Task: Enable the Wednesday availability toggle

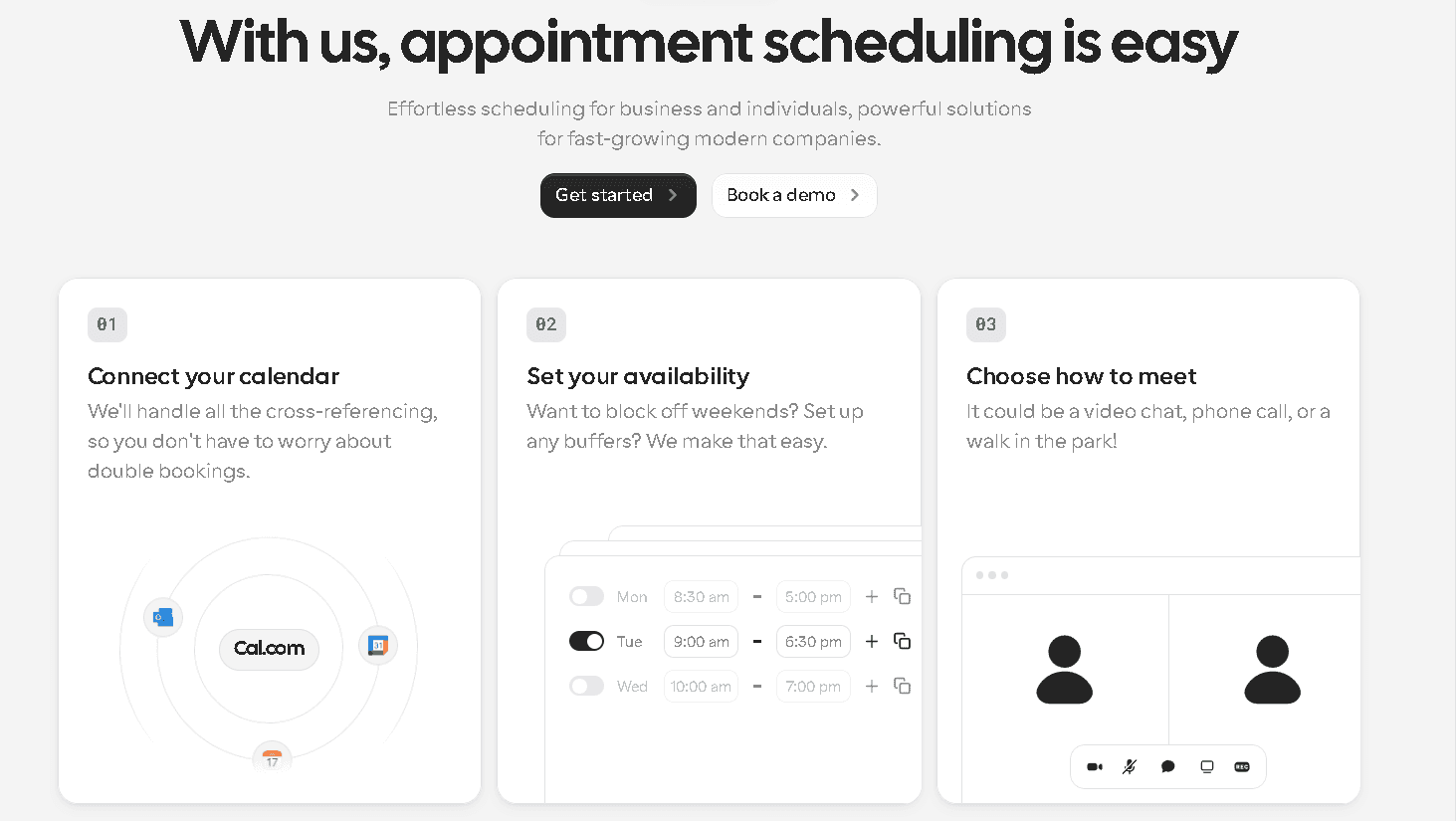Action: click(x=587, y=686)
